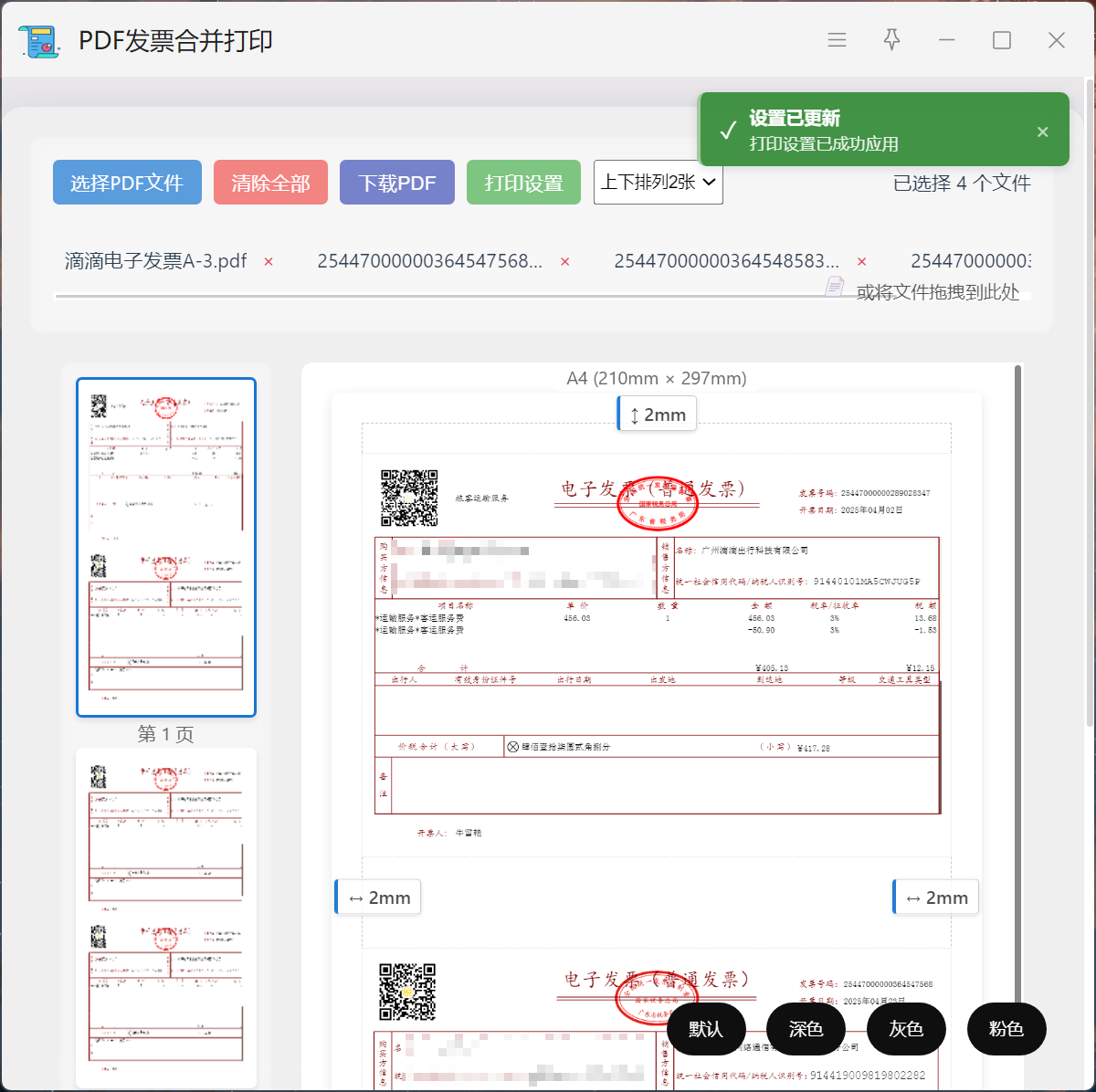Adjust the right 2mm margin control
1096x1092 pixels.
937,898
